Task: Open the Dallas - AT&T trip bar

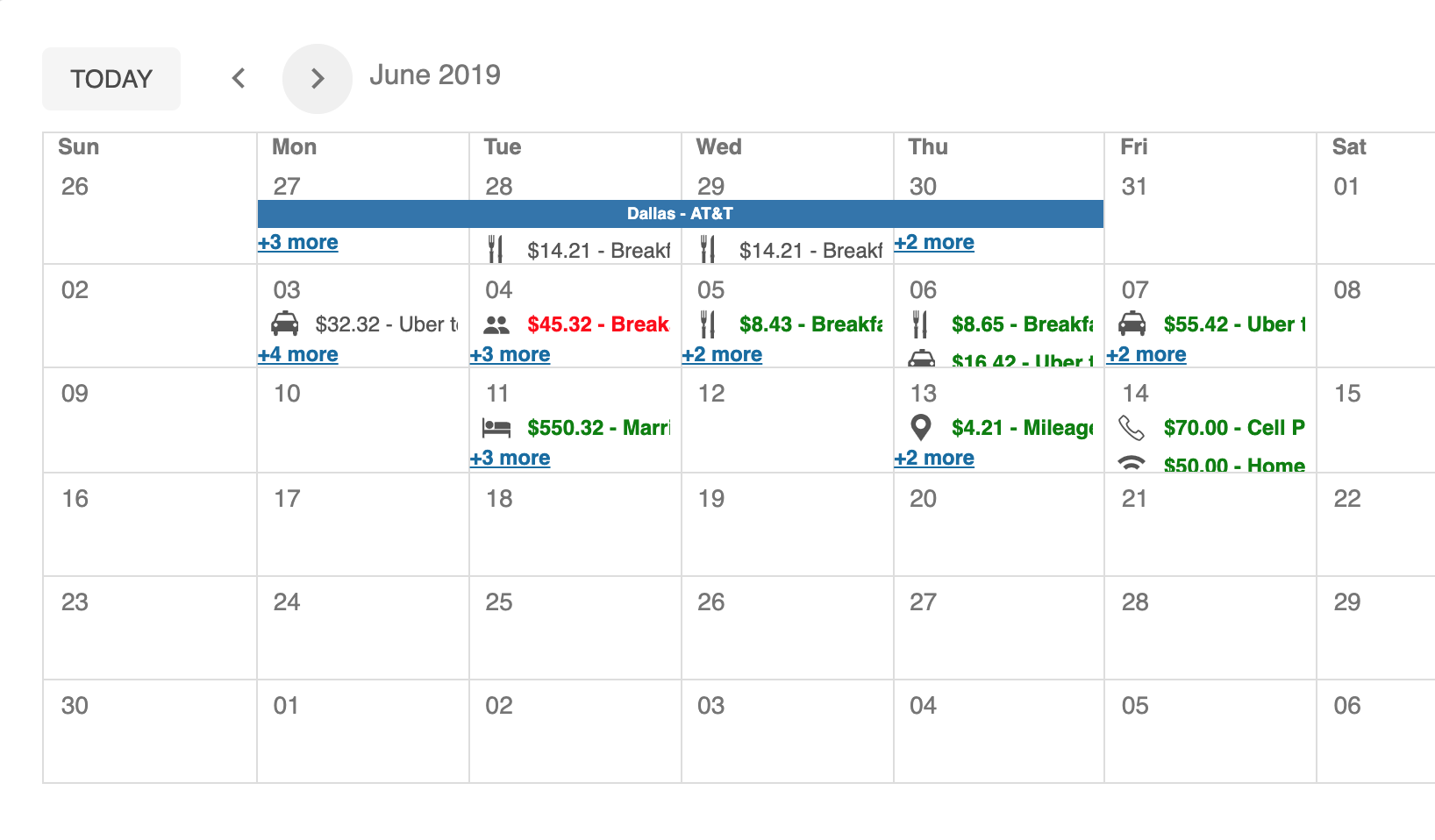Action: [x=680, y=214]
